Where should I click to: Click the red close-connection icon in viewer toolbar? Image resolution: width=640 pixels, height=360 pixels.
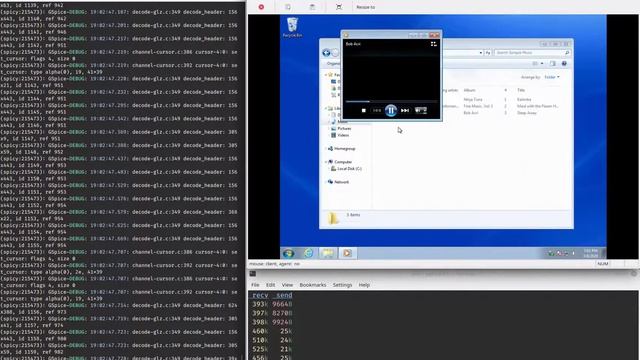(261, 7)
